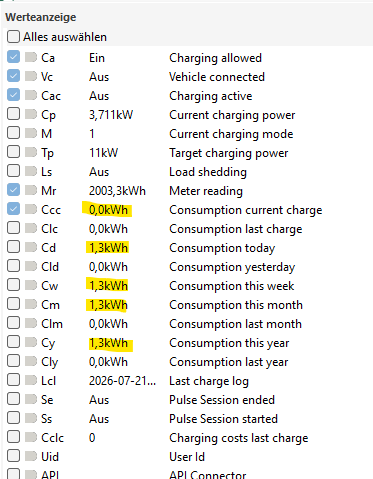Check the Pulse Session started checkbox
This screenshot has height=479, width=373.
tap(13, 418)
